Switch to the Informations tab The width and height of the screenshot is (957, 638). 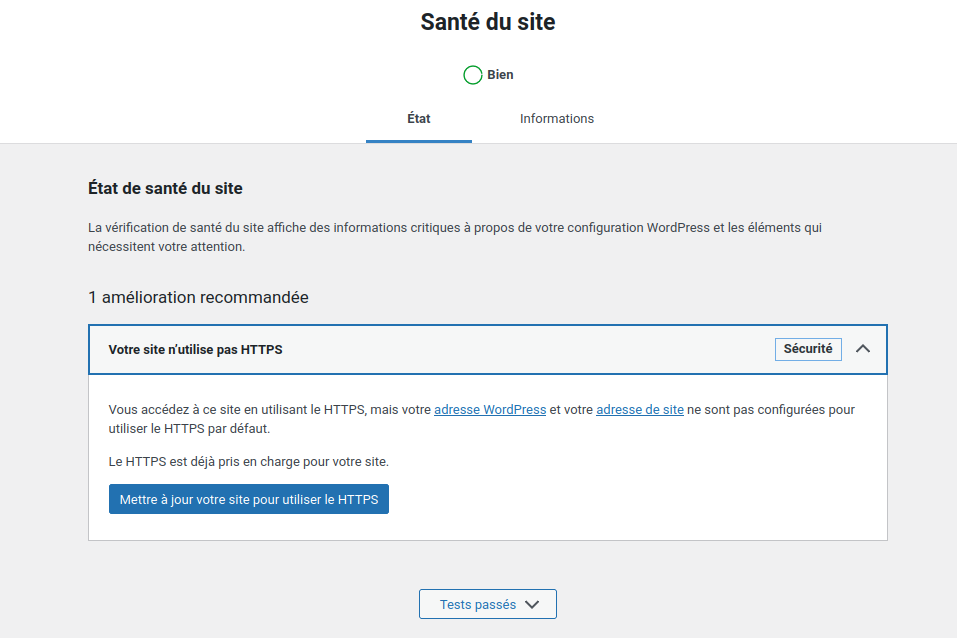click(x=557, y=119)
